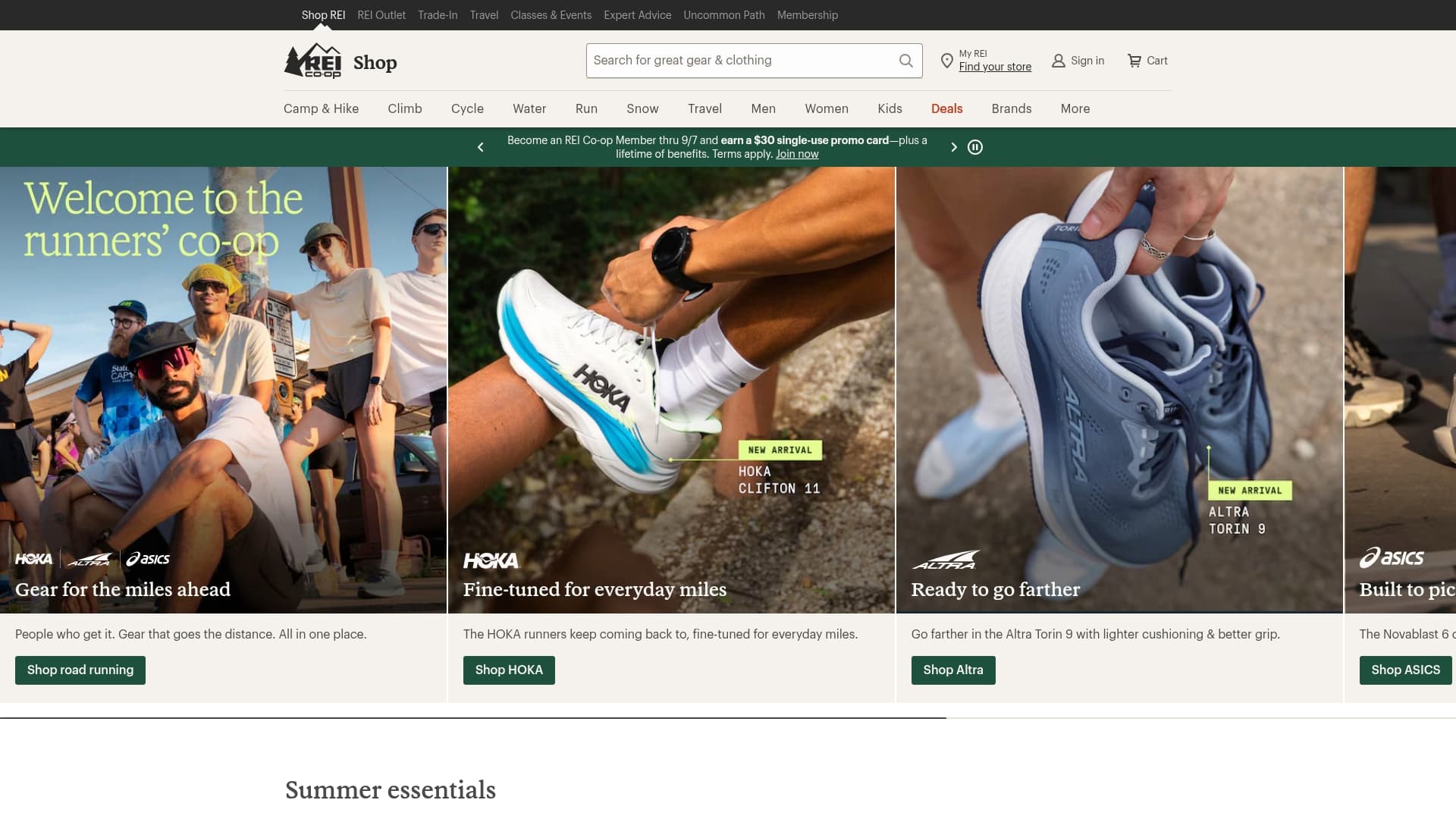Expand the Water category menu
Viewport: 1456px width, 819px height.
[529, 108]
